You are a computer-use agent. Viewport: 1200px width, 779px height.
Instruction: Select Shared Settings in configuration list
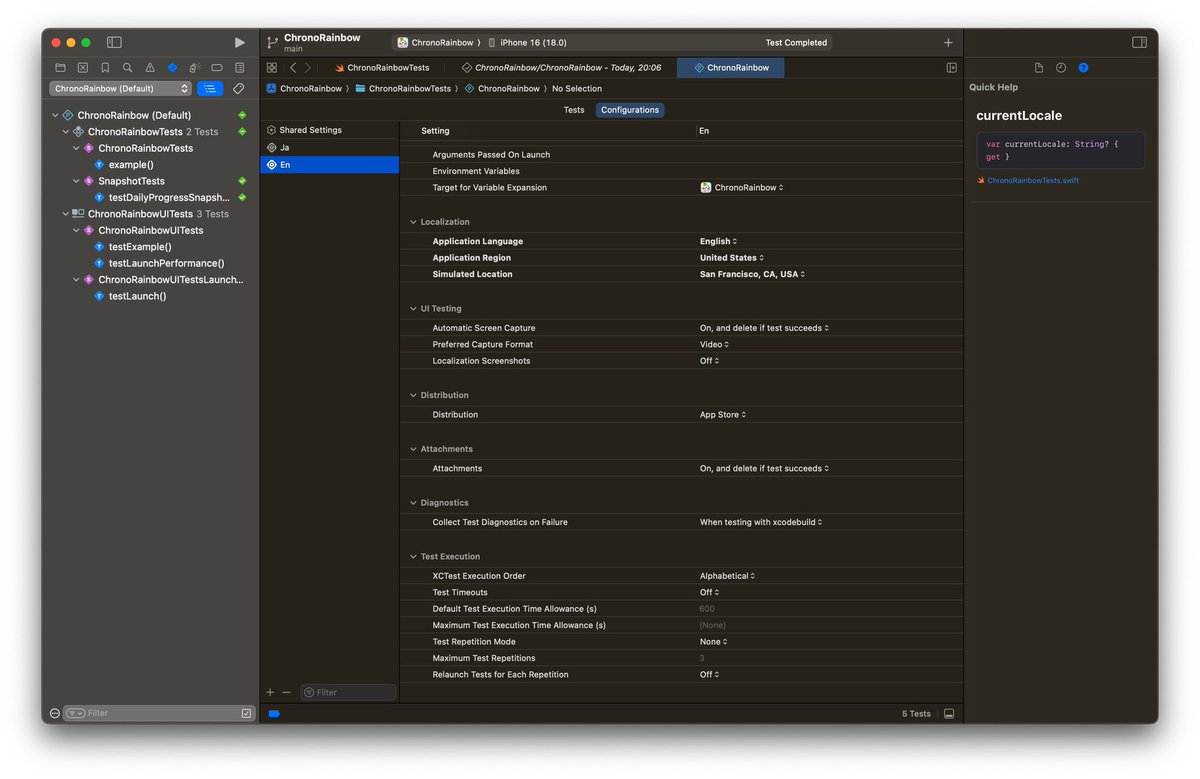point(330,130)
